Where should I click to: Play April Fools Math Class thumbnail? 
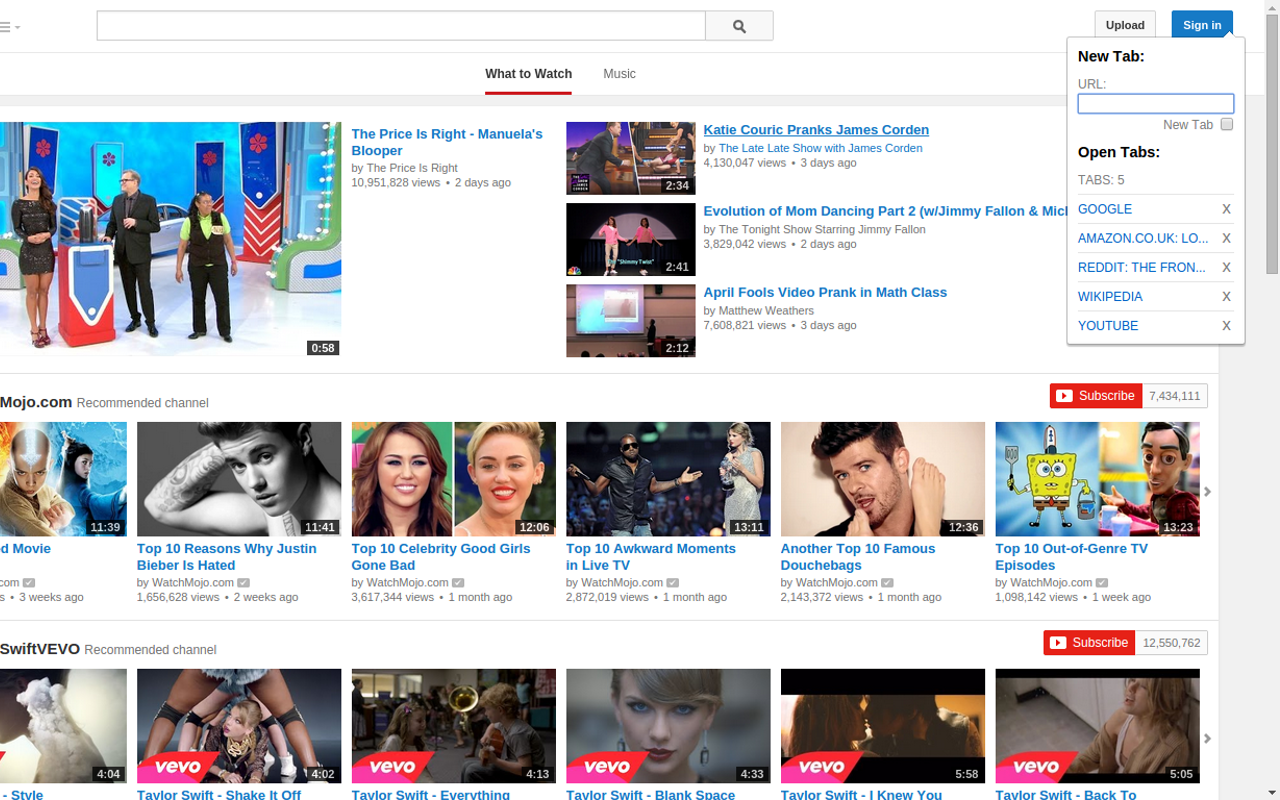[630, 320]
